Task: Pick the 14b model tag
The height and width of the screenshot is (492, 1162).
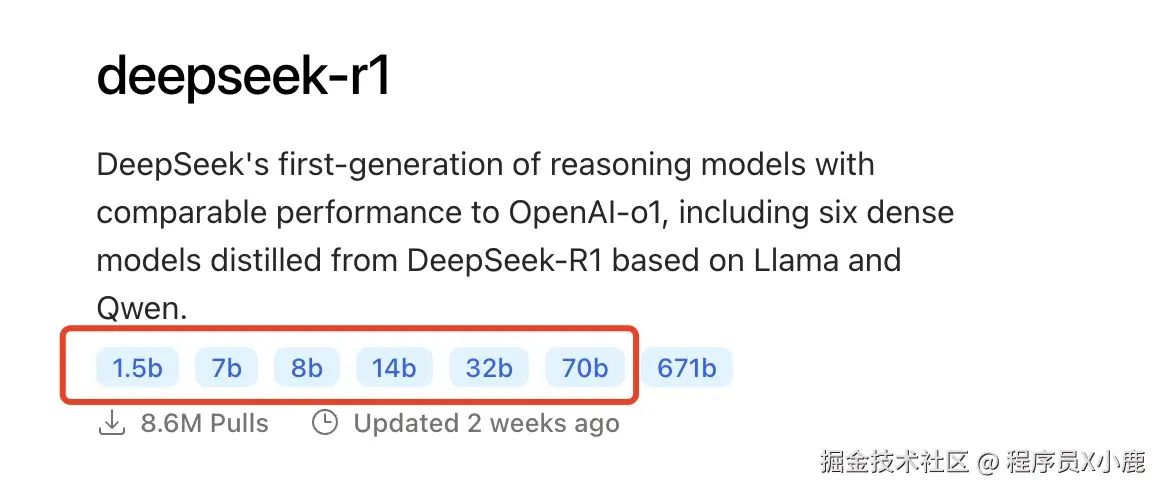Action: (x=393, y=368)
